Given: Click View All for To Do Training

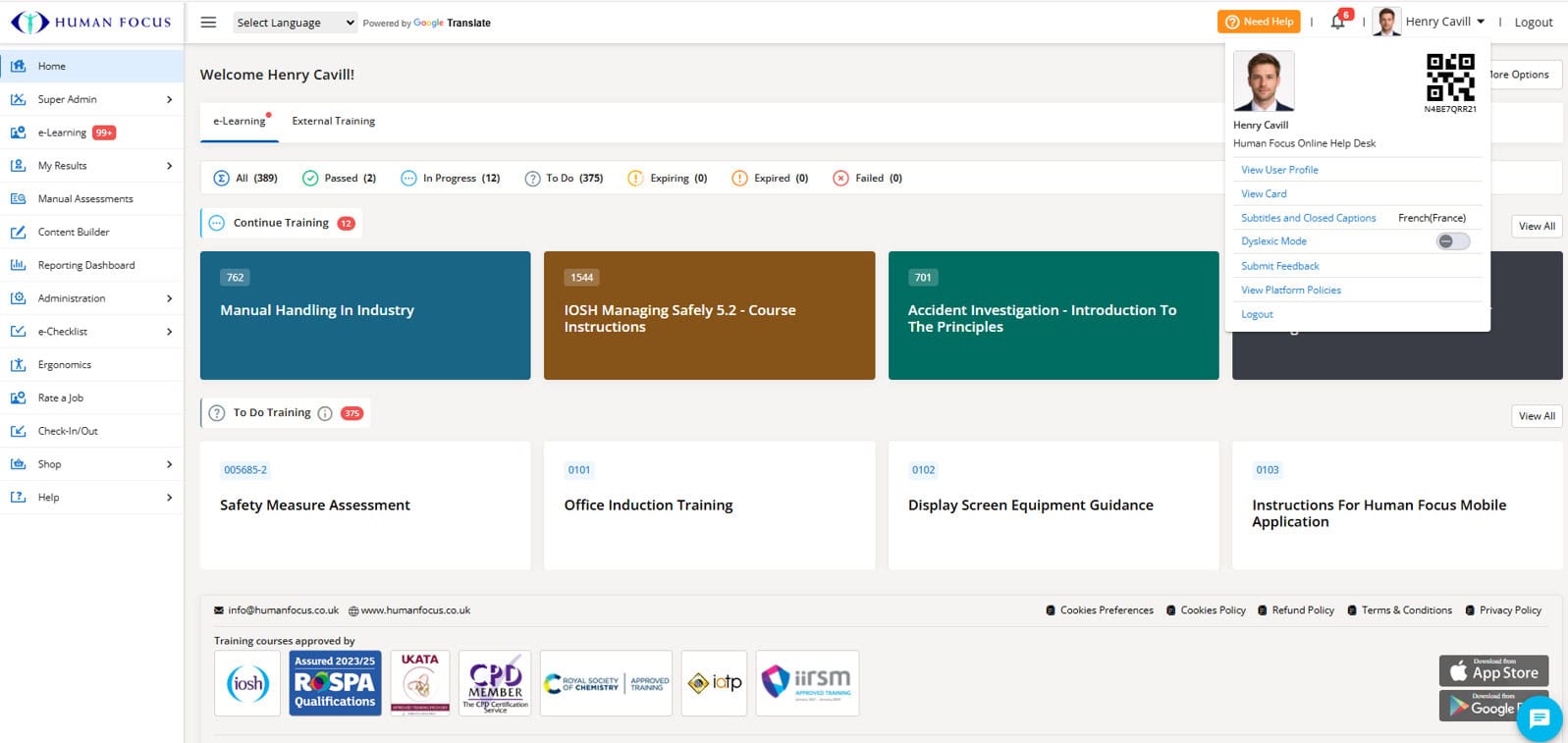Looking at the screenshot, I should 1537,416.
